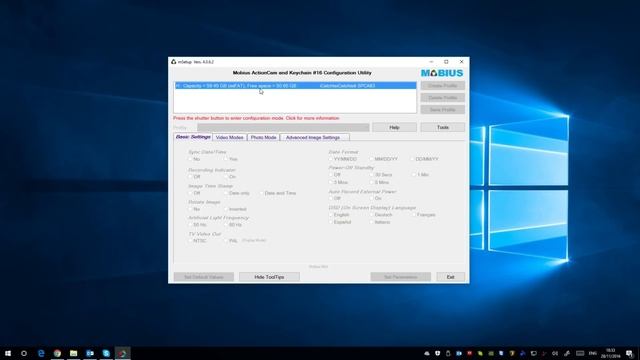Click the Create Profile button
640x360 pixels.
[443, 86]
